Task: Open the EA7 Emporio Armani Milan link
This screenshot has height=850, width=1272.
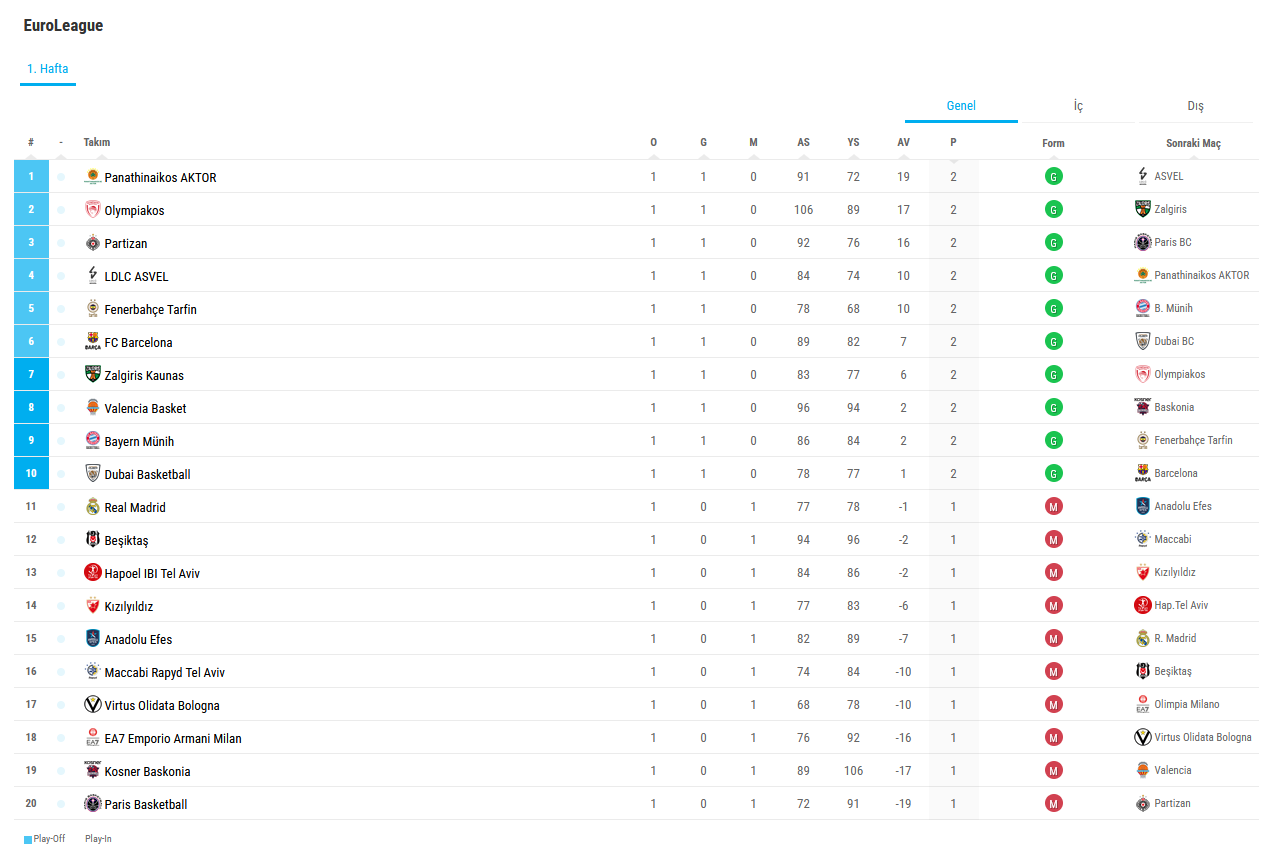Action: click(173, 738)
